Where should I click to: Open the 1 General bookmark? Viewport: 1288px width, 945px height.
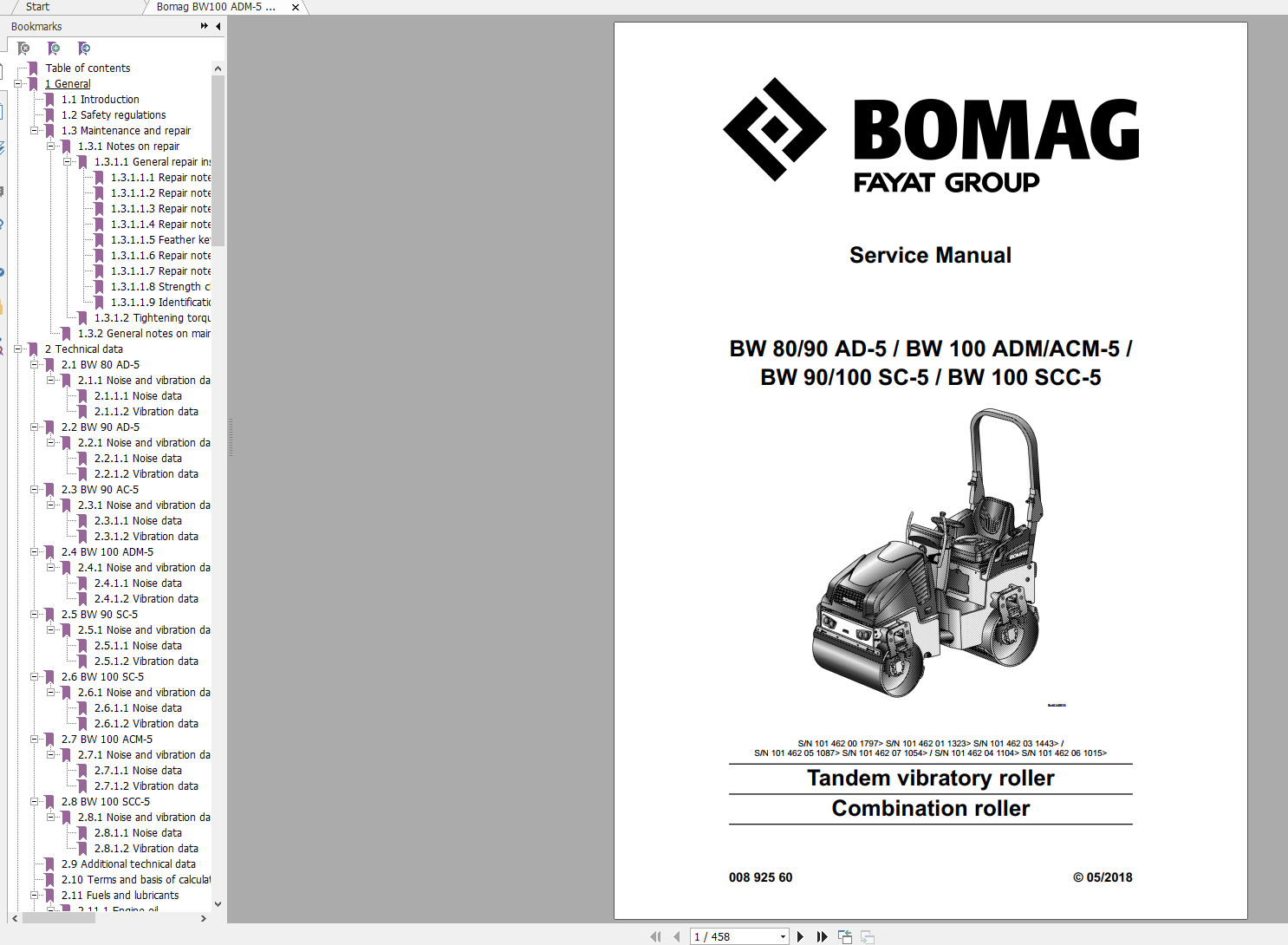point(68,84)
